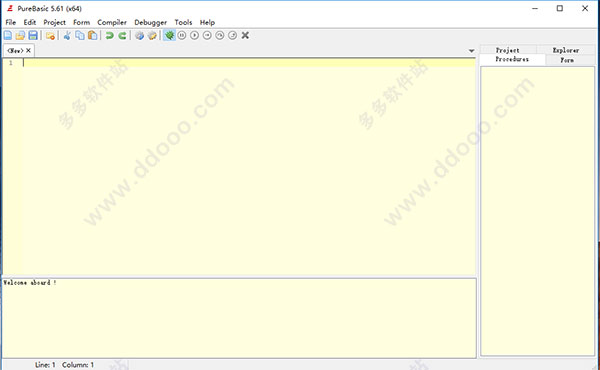Switch to the Explorer tab
Image resolution: width=600 pixels, height=370 pixels.
(566, 50)
